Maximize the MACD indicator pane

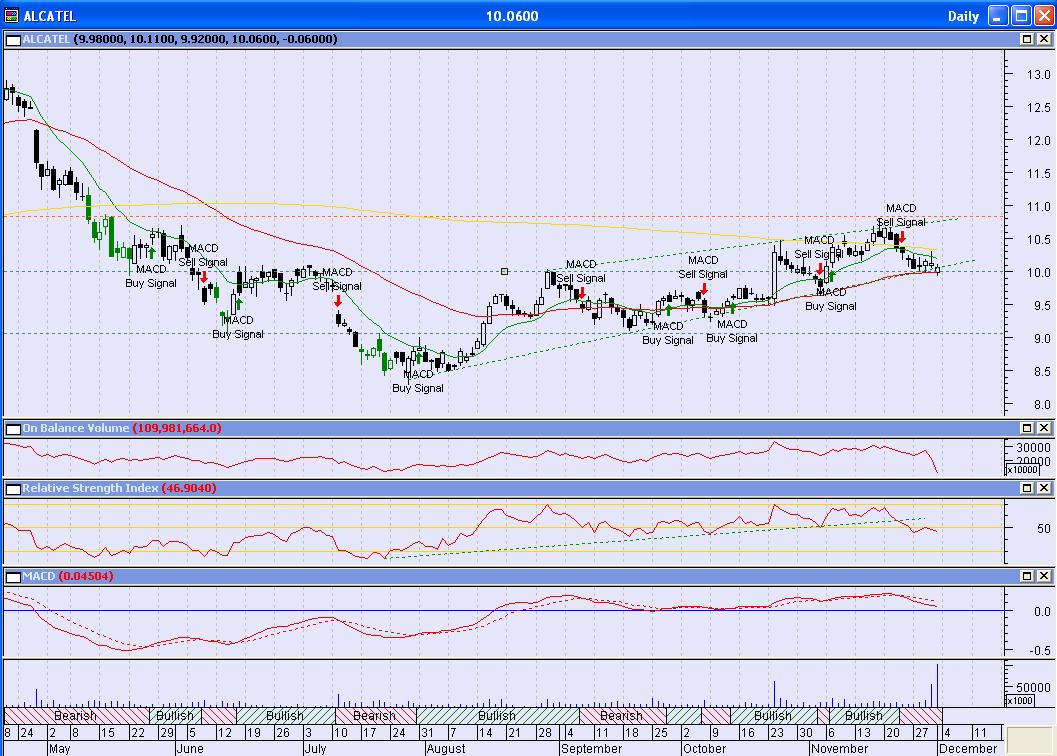pos(1027,576)
